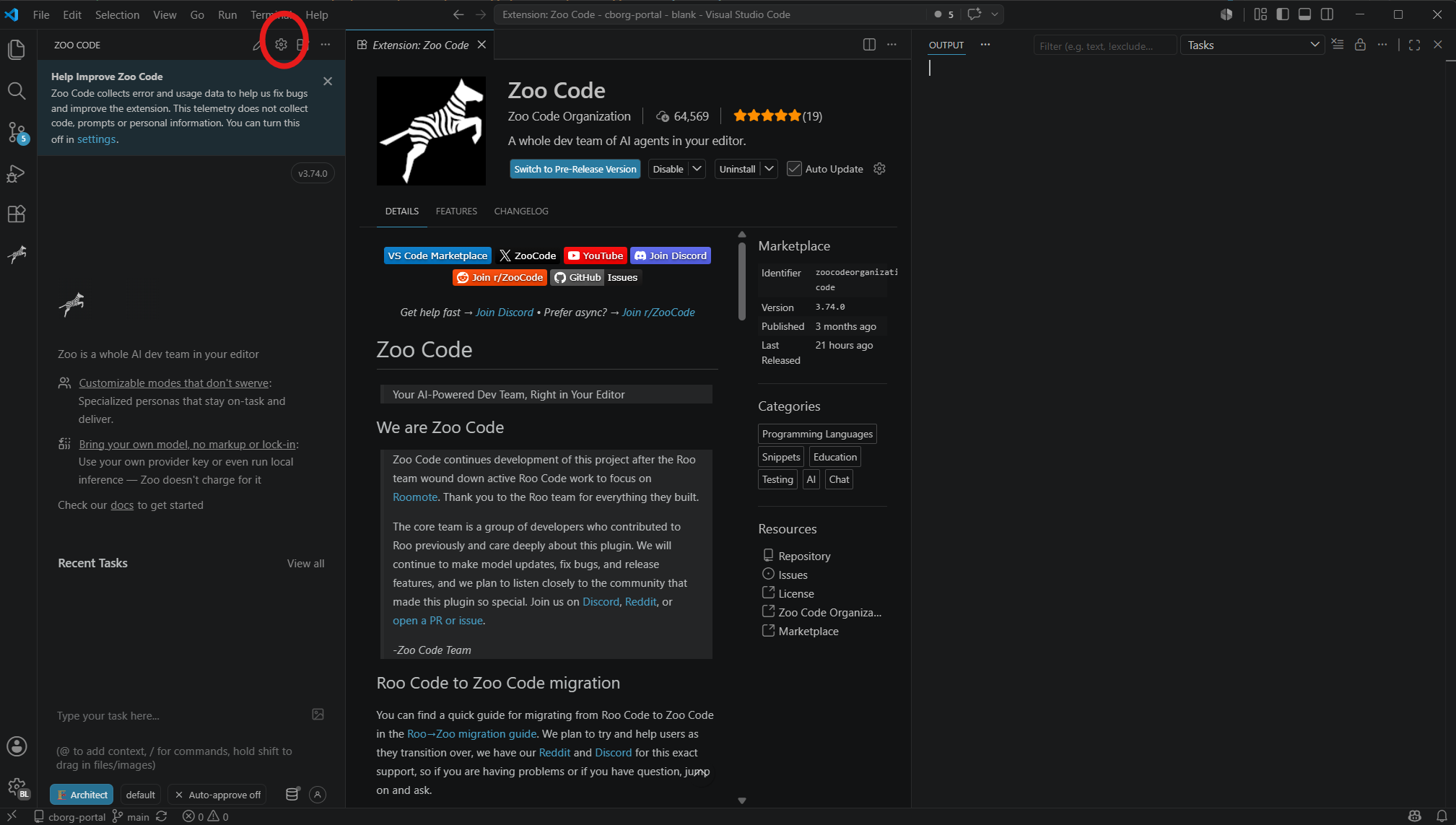Open the remote window indicator in the status bar

(12, 816)
